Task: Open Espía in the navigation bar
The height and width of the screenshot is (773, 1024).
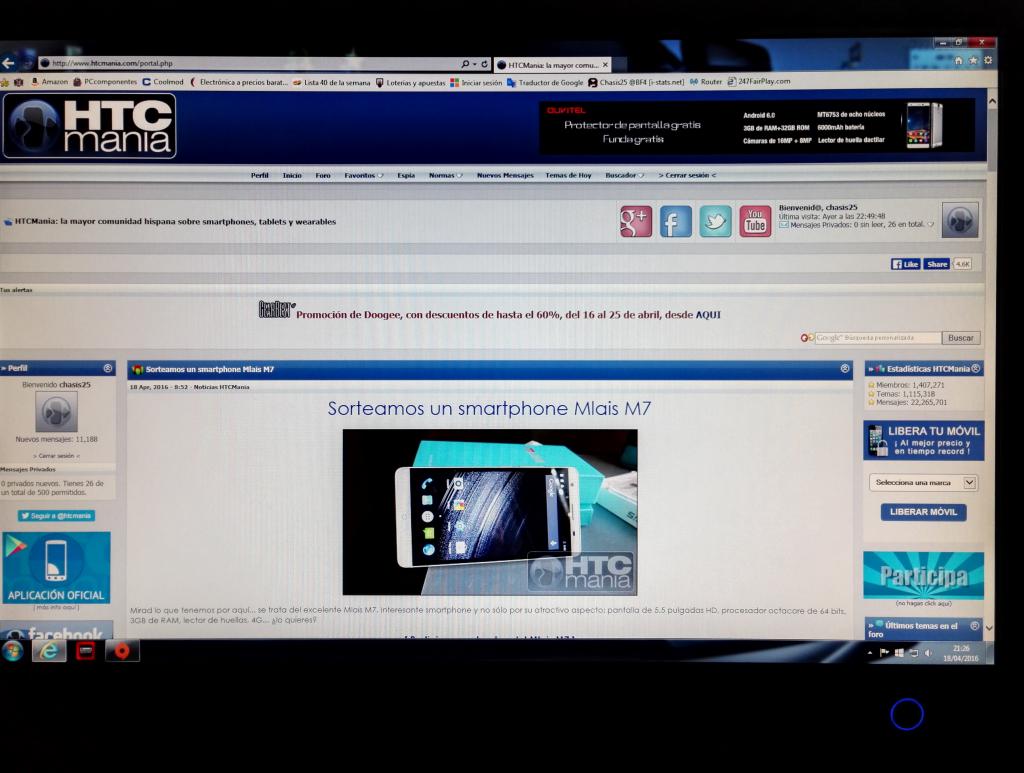Action: point(406,175)
